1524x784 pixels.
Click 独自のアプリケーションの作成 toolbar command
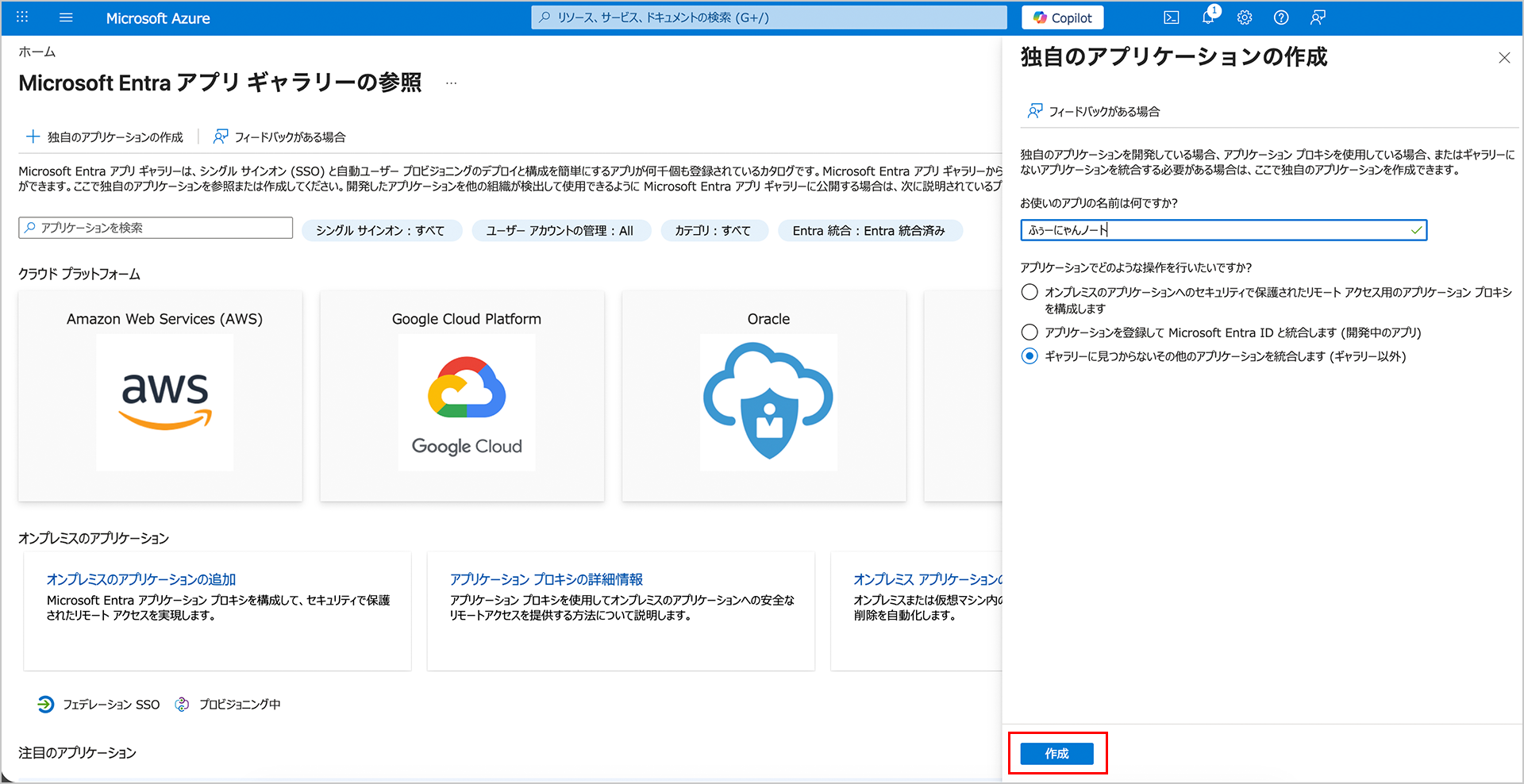[106, 137]
